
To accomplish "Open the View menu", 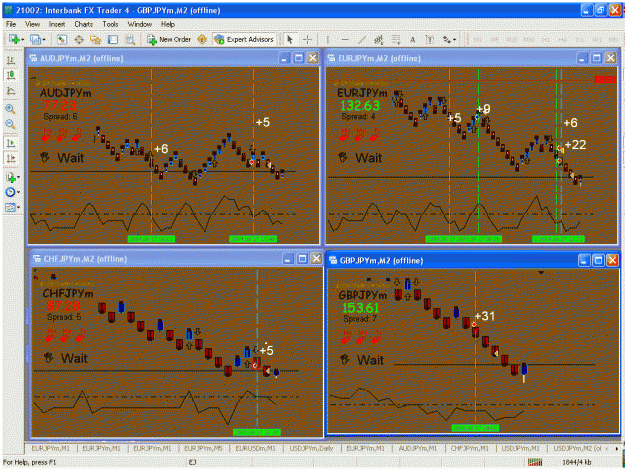I will (32, 24).
